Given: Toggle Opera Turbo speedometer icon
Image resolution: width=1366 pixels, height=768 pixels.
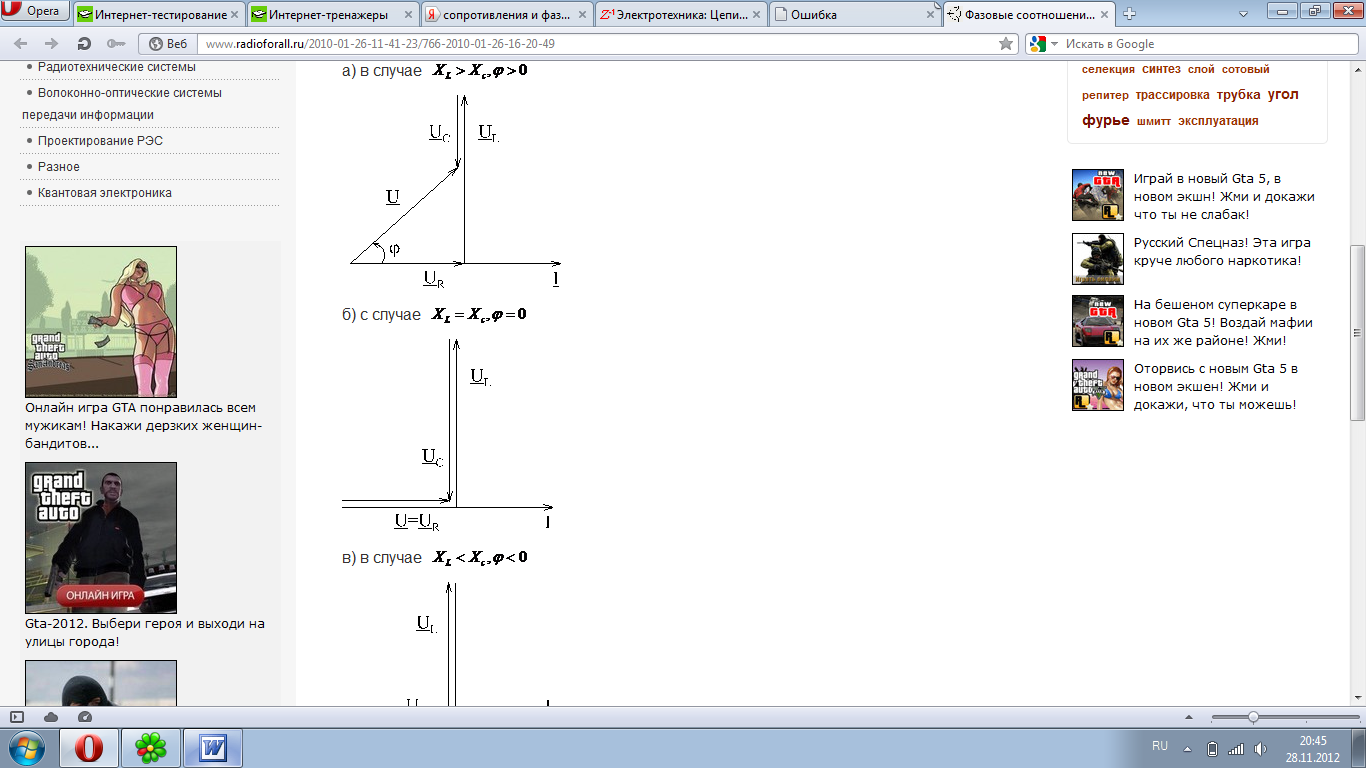Looking at the screenshot, I should click(85, 717).
